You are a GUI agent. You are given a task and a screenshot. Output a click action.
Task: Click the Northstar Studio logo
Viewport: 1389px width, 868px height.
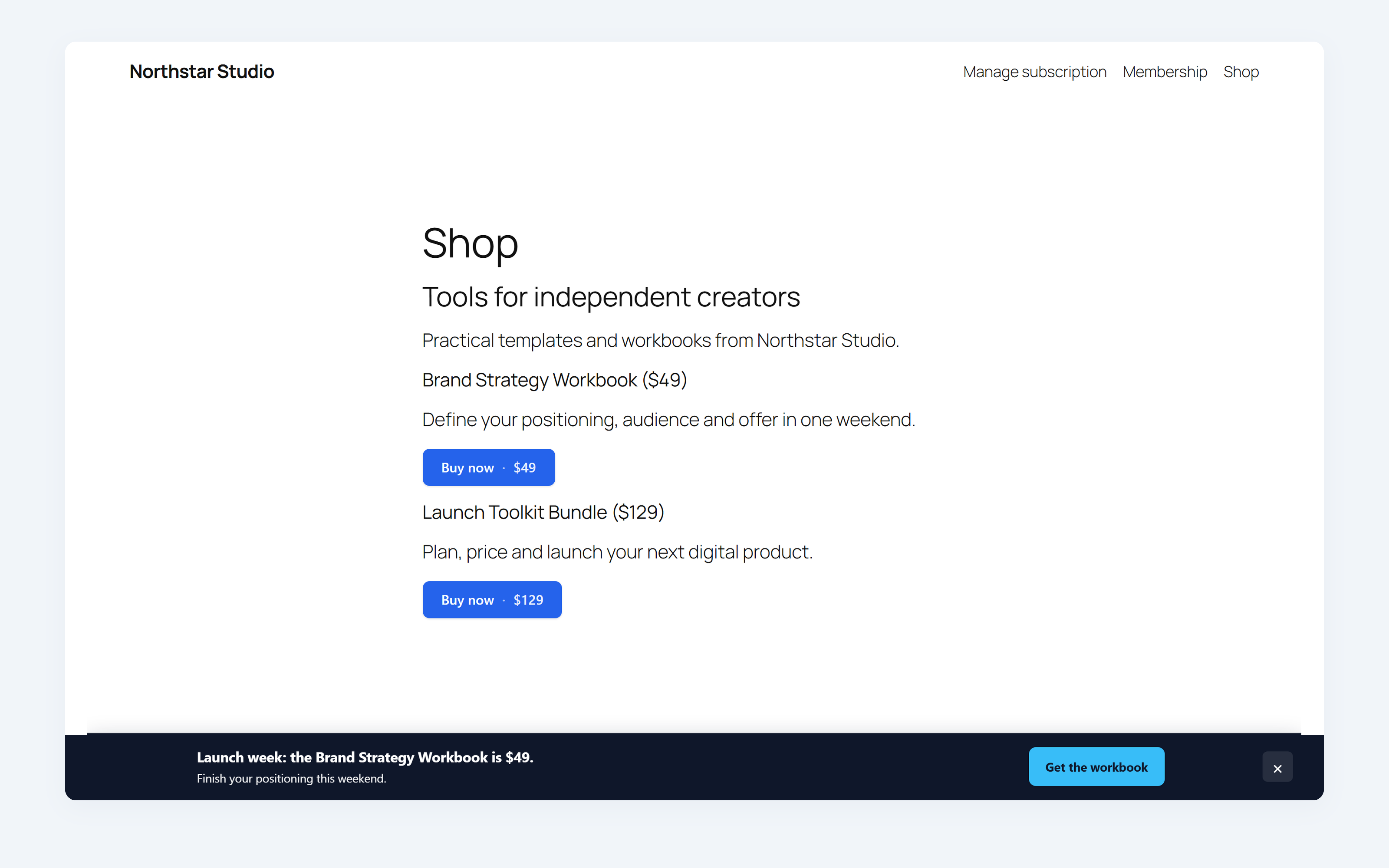202,71
